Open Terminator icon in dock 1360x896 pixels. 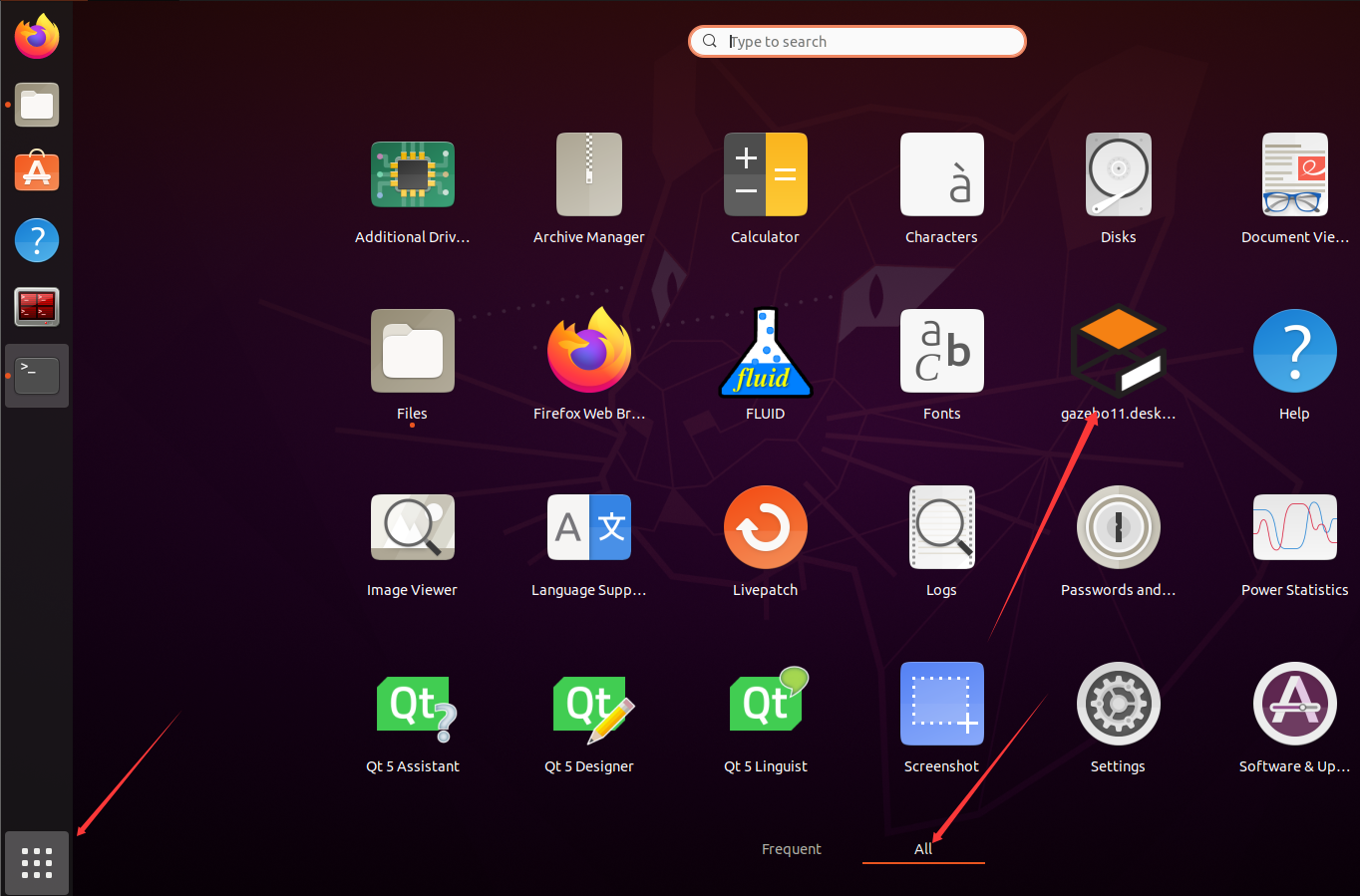[37, 307]
